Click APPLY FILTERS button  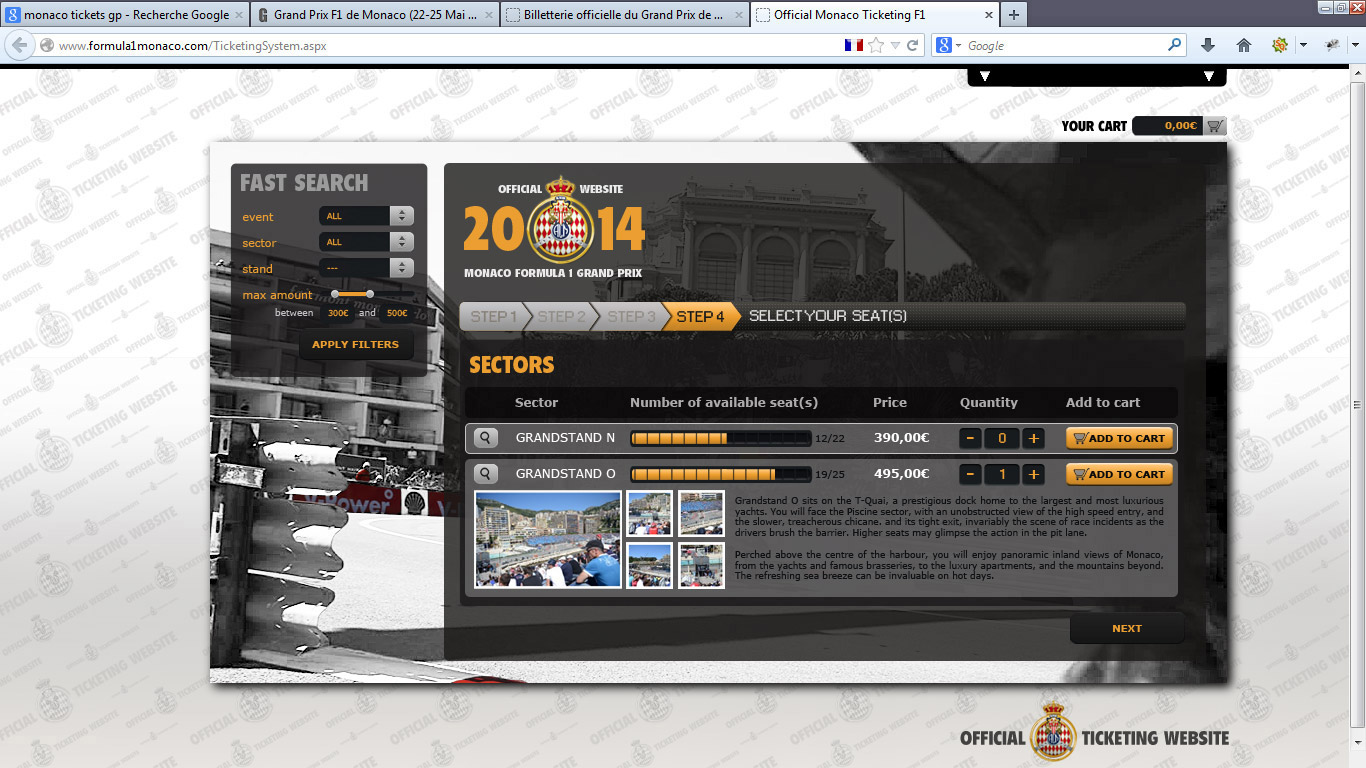coord(355,344)
